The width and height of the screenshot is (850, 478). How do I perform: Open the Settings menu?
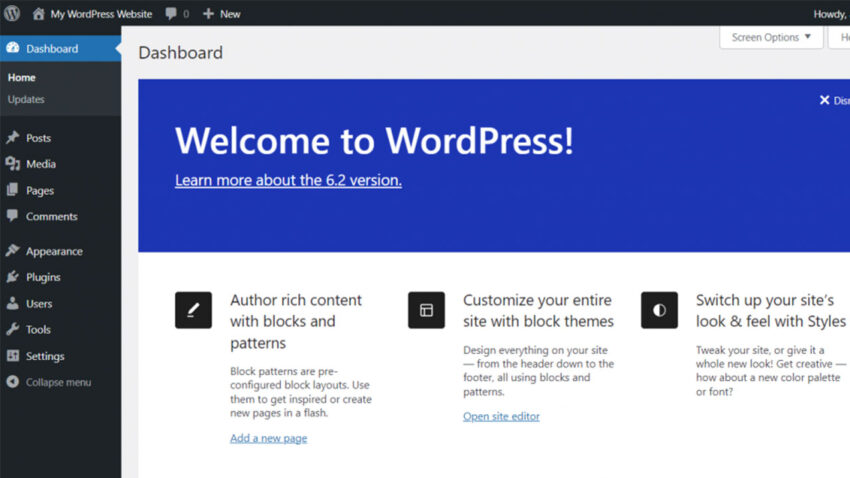[45, 356]
